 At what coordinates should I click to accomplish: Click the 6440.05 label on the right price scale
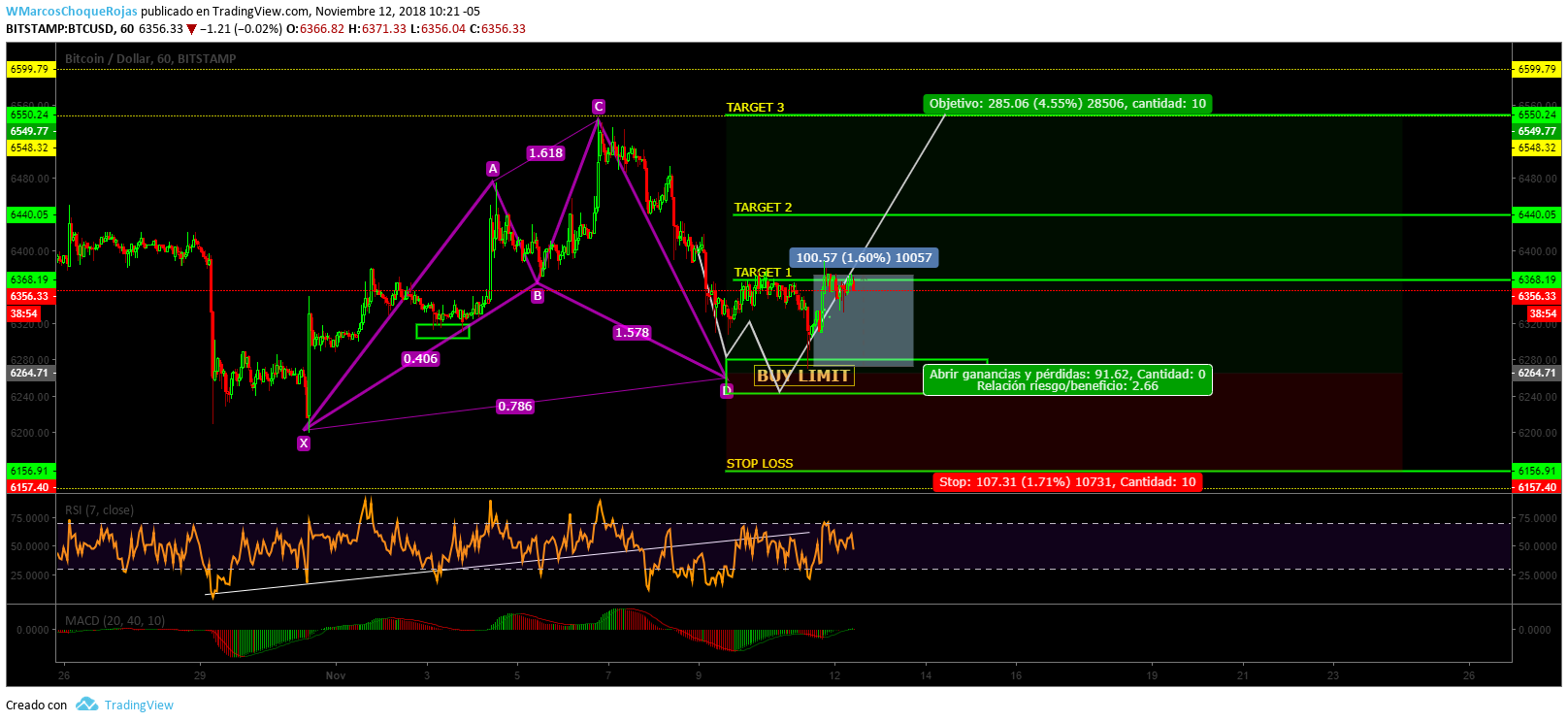pos(1537,214)
